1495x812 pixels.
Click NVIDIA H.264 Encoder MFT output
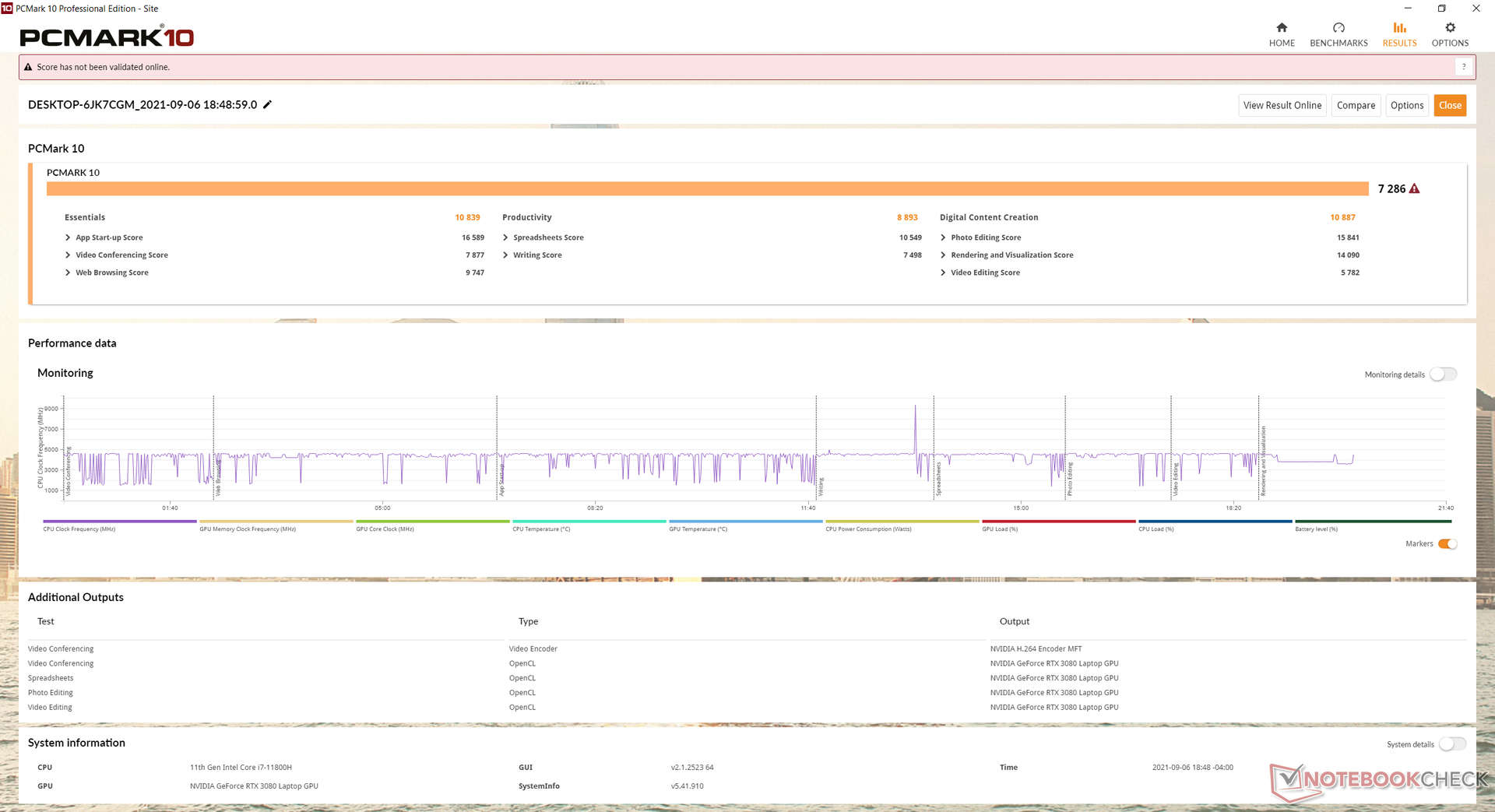point(1036,649)
